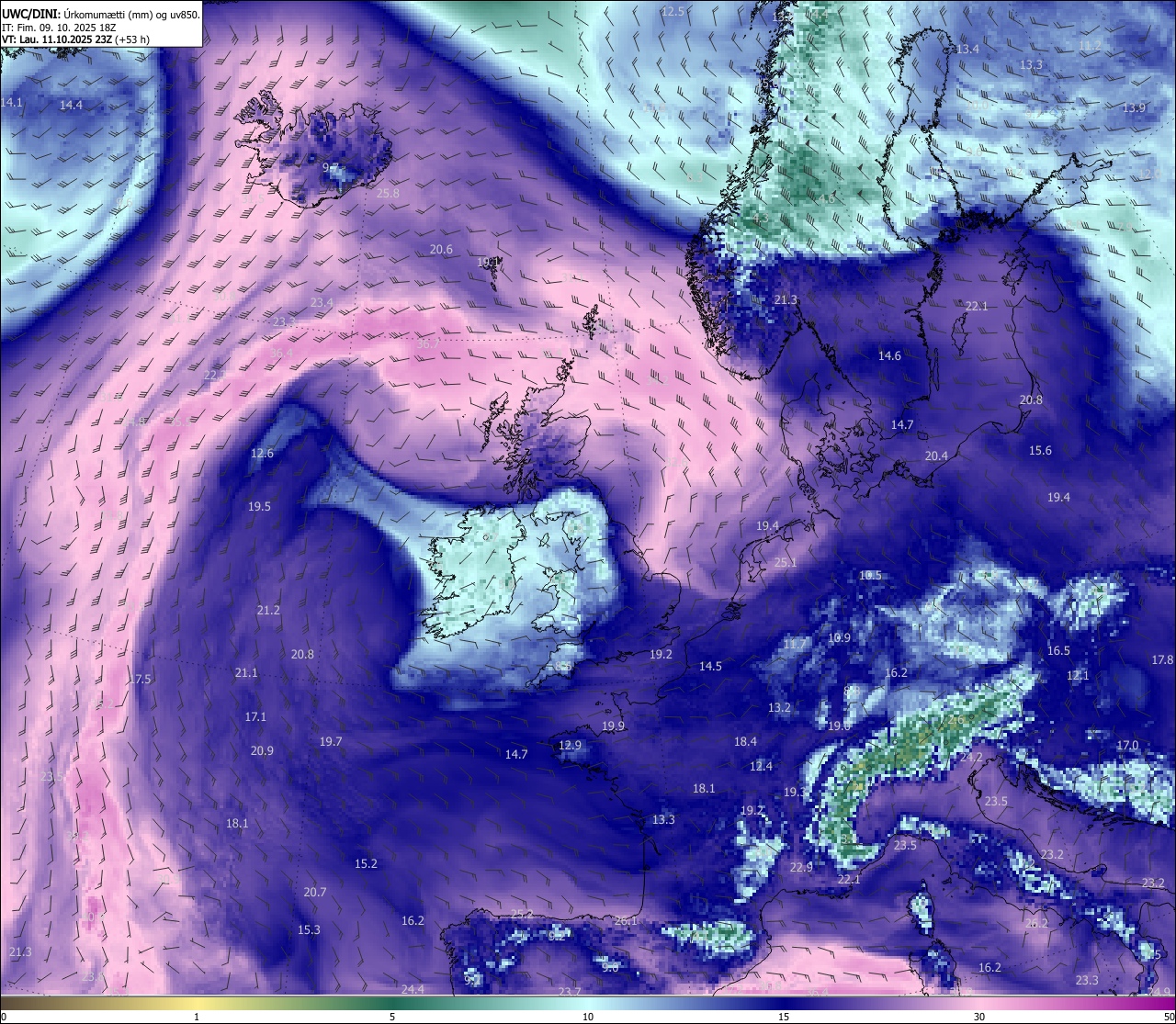Viewport: 1176px width, 1024px height.
Task: Click the 13.4 value label
Action: coord(967,50)
